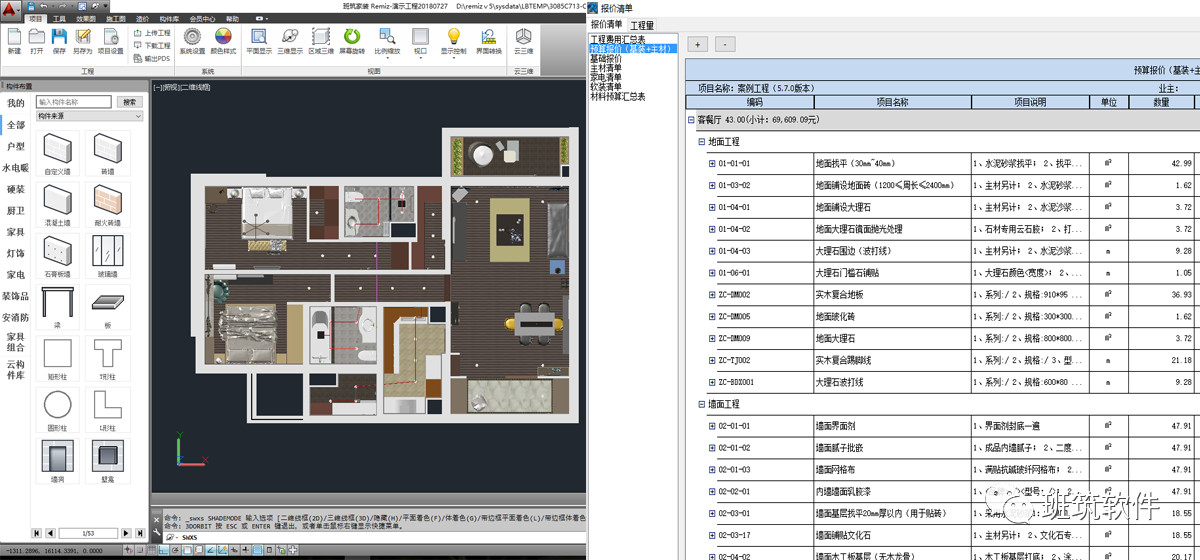Screen dimensions: 1200x560
Task: Click the + expand-all button
Action: pos(697,44)
